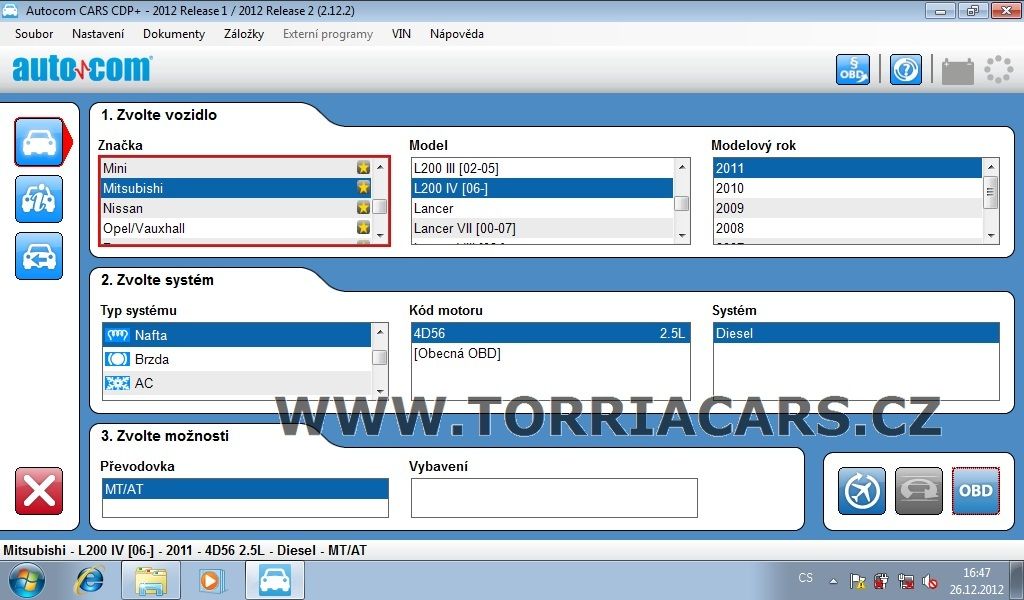Screen dimensions: 1024x600
Task: Toggle favorite star for Nissan
Action: (x=363, y=208)
